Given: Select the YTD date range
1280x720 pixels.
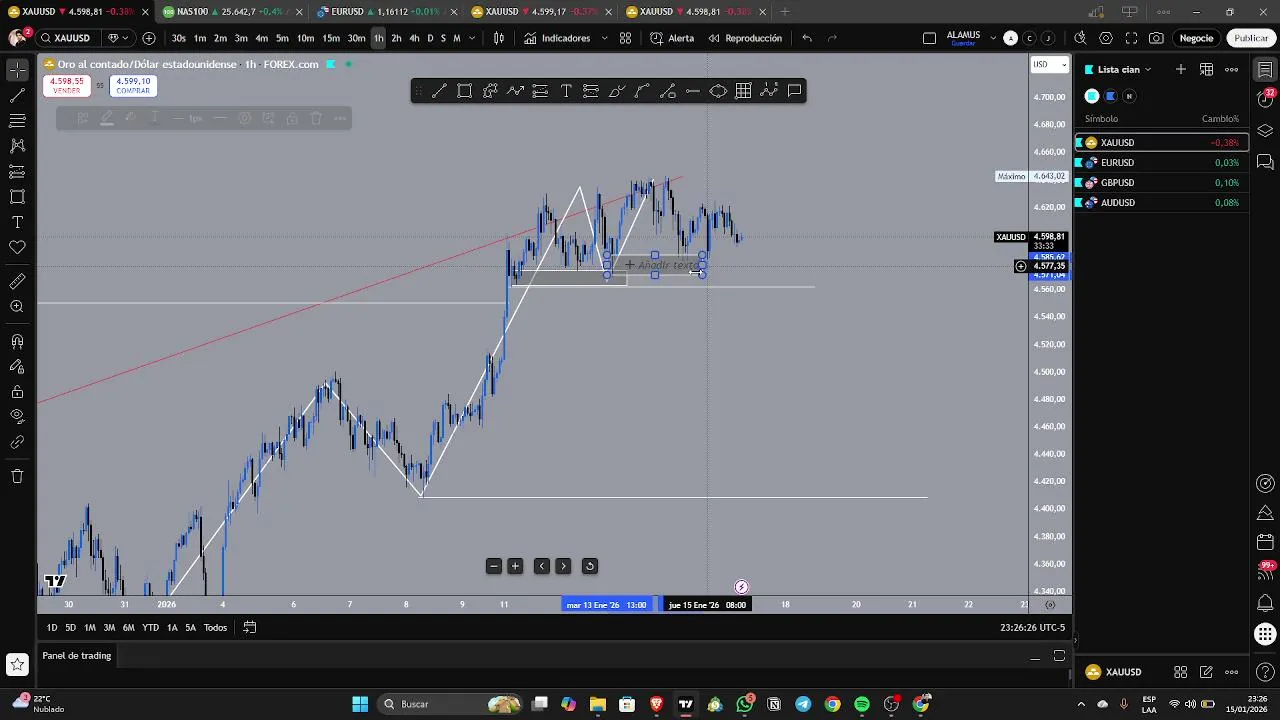Looking at the screenshot, I should (x=150, y=627).
